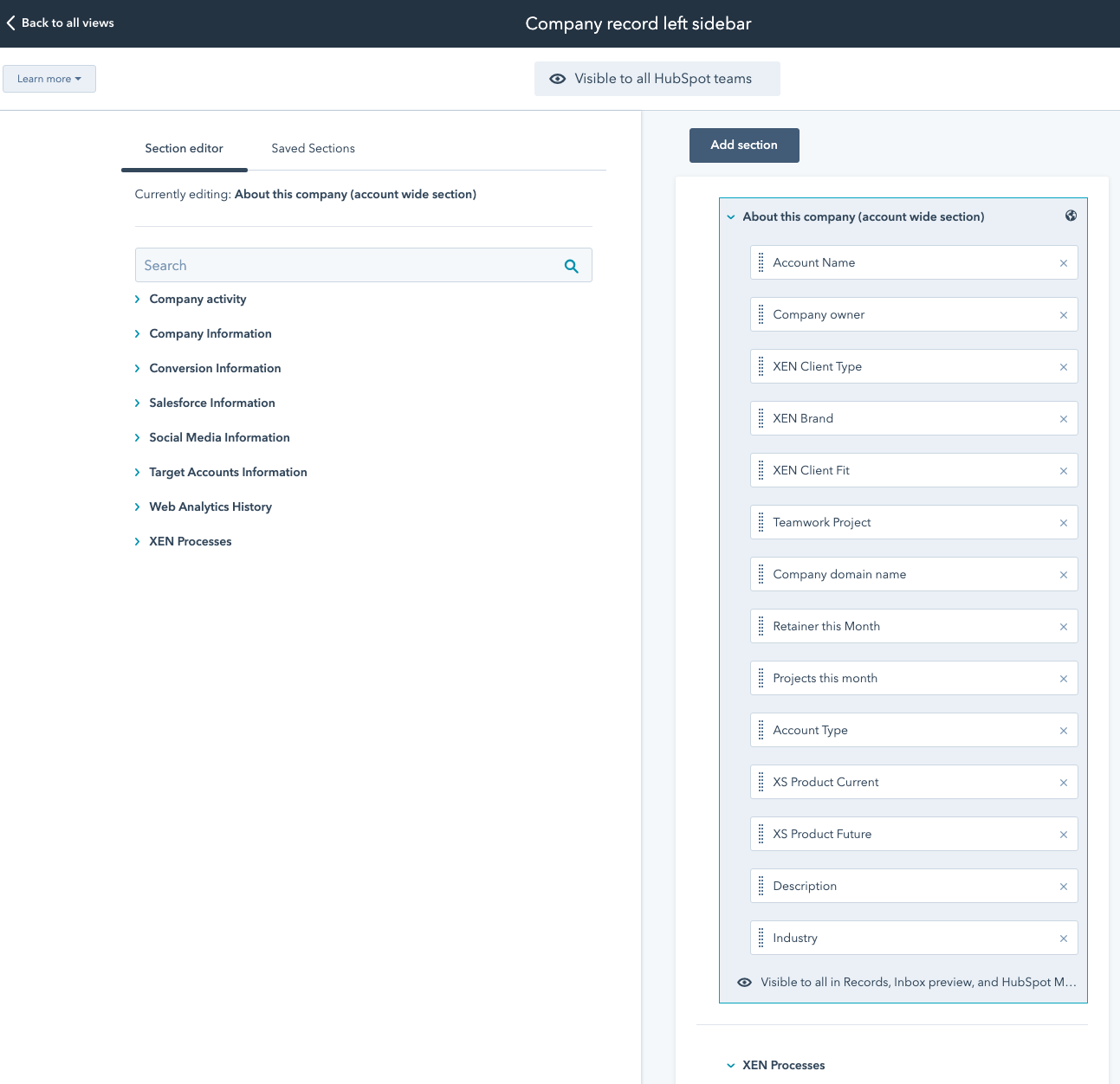The width and height of the screenshot is (1120, 1084).
Task: Click the back arrow to all views
Action: (x=11, y=23)
